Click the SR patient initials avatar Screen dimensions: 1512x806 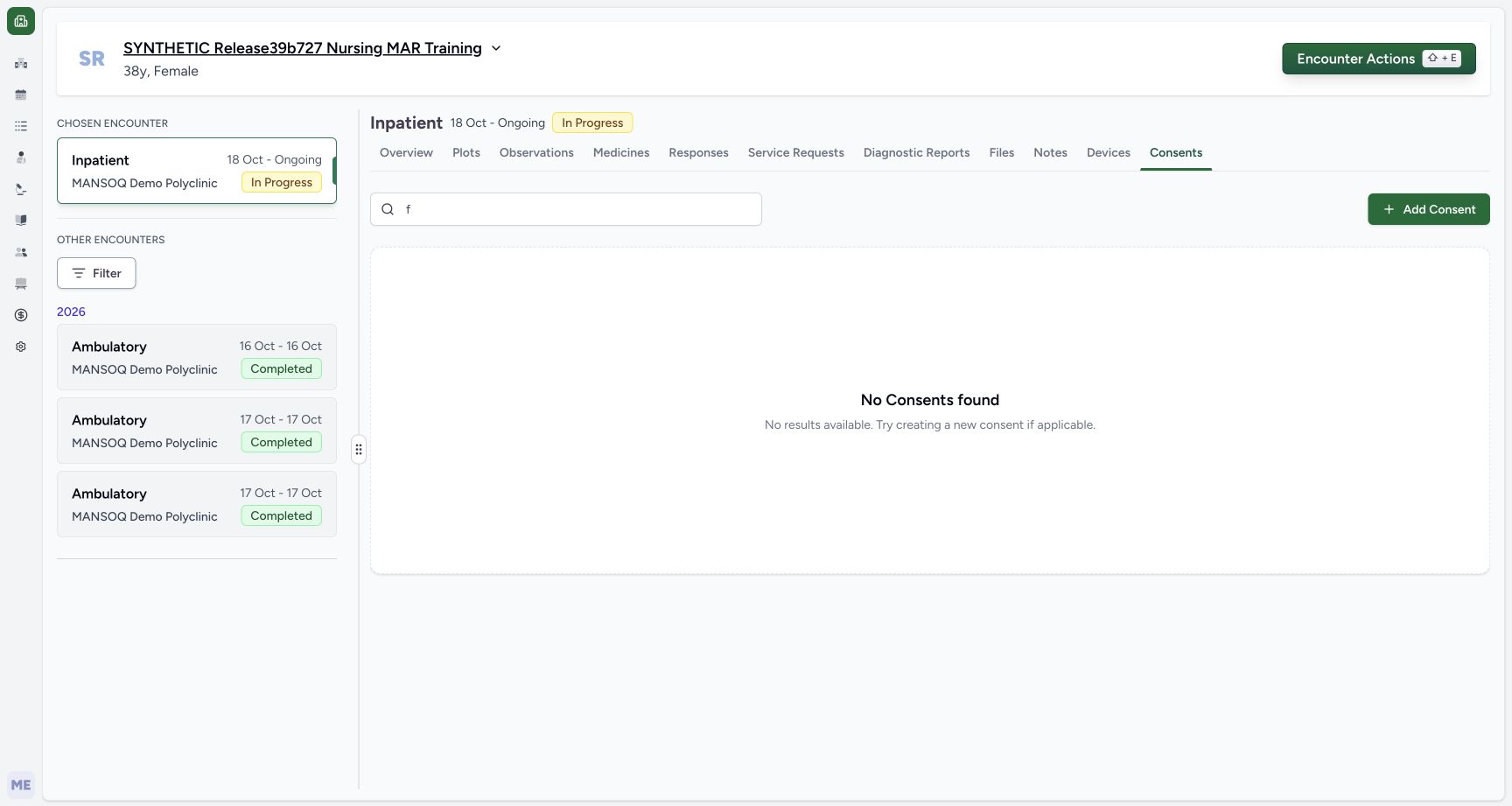click(92, 59)
